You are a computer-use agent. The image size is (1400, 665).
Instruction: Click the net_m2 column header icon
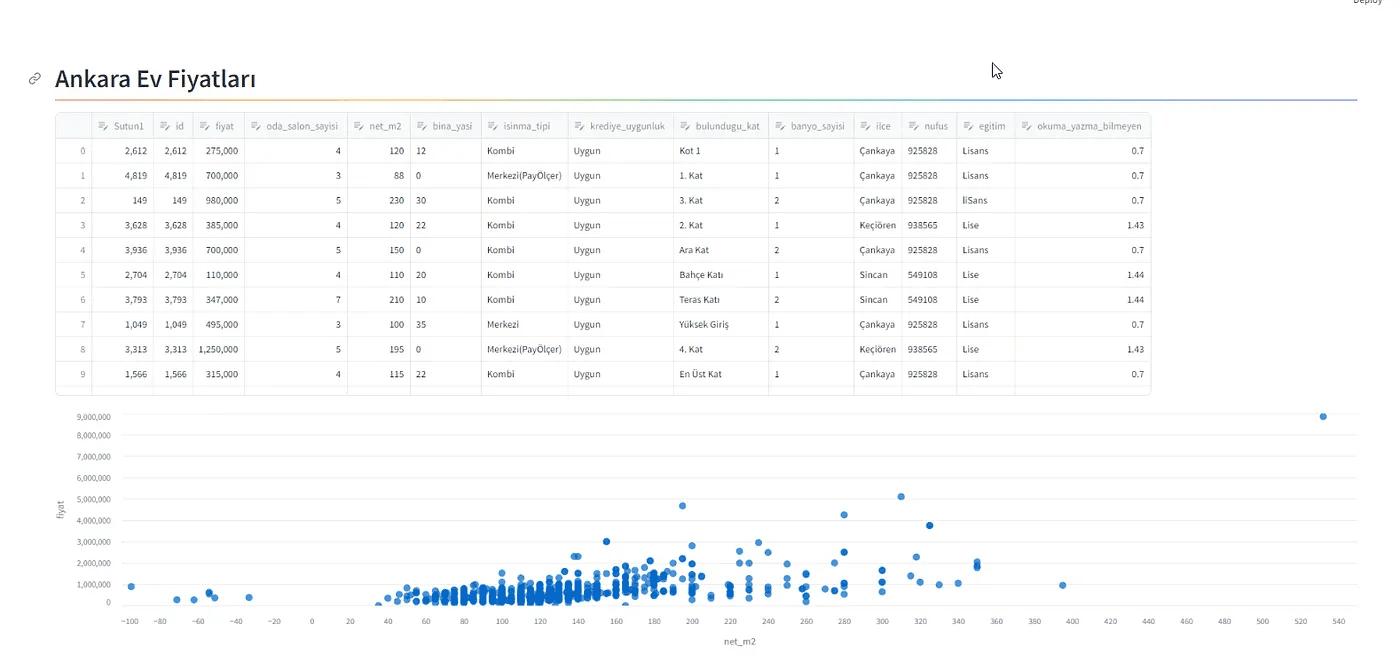click(359, 126)
